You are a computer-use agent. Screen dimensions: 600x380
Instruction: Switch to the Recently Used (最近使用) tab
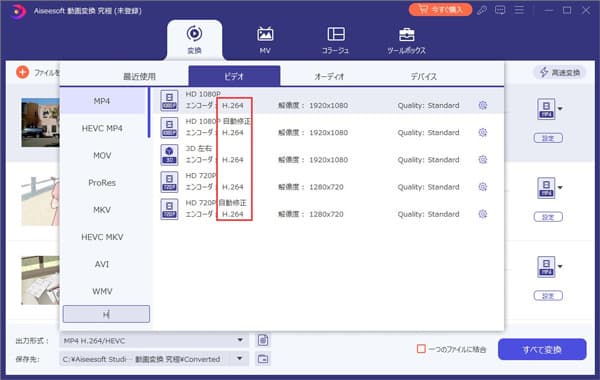pos(139,77)
